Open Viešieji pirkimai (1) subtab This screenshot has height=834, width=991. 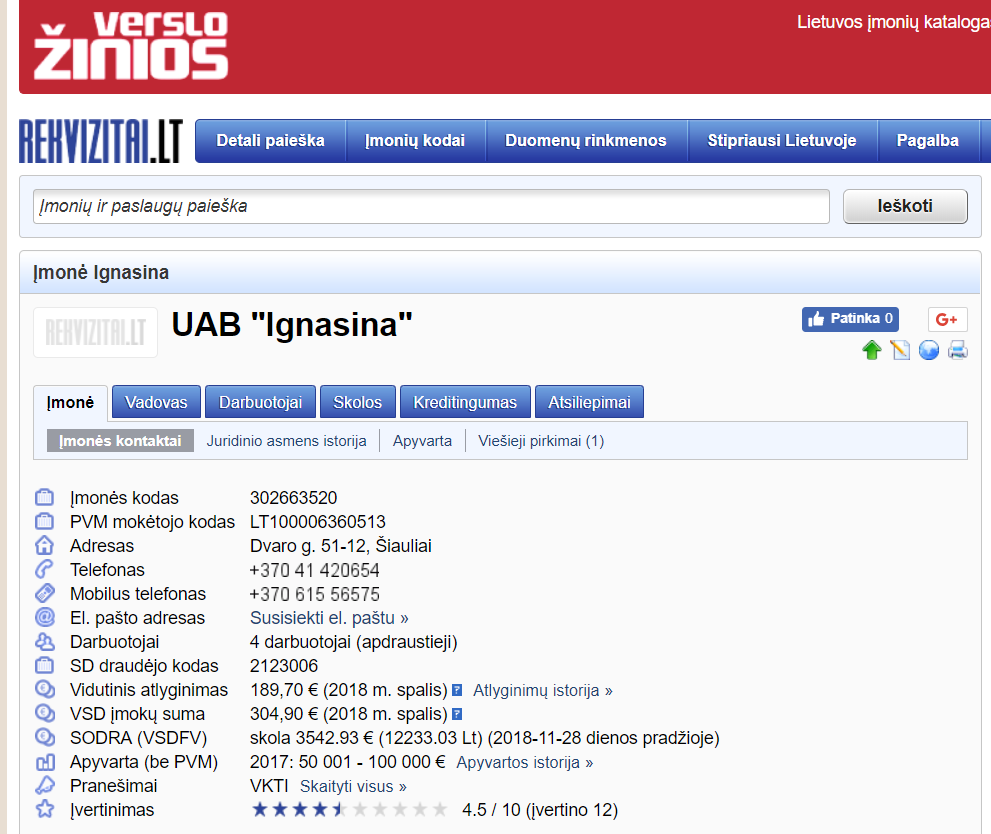tap(541, 441)
